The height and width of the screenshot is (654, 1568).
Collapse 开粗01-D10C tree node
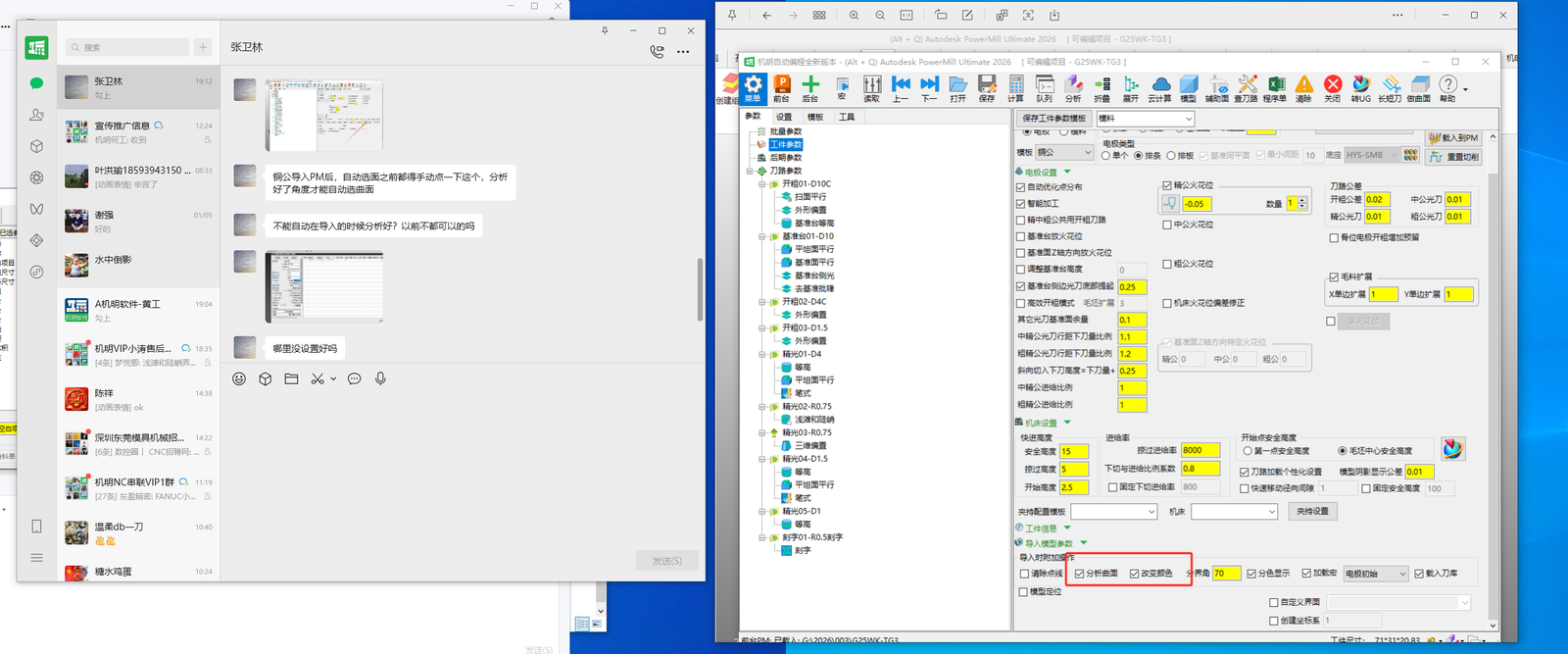[x=762, y=183]
